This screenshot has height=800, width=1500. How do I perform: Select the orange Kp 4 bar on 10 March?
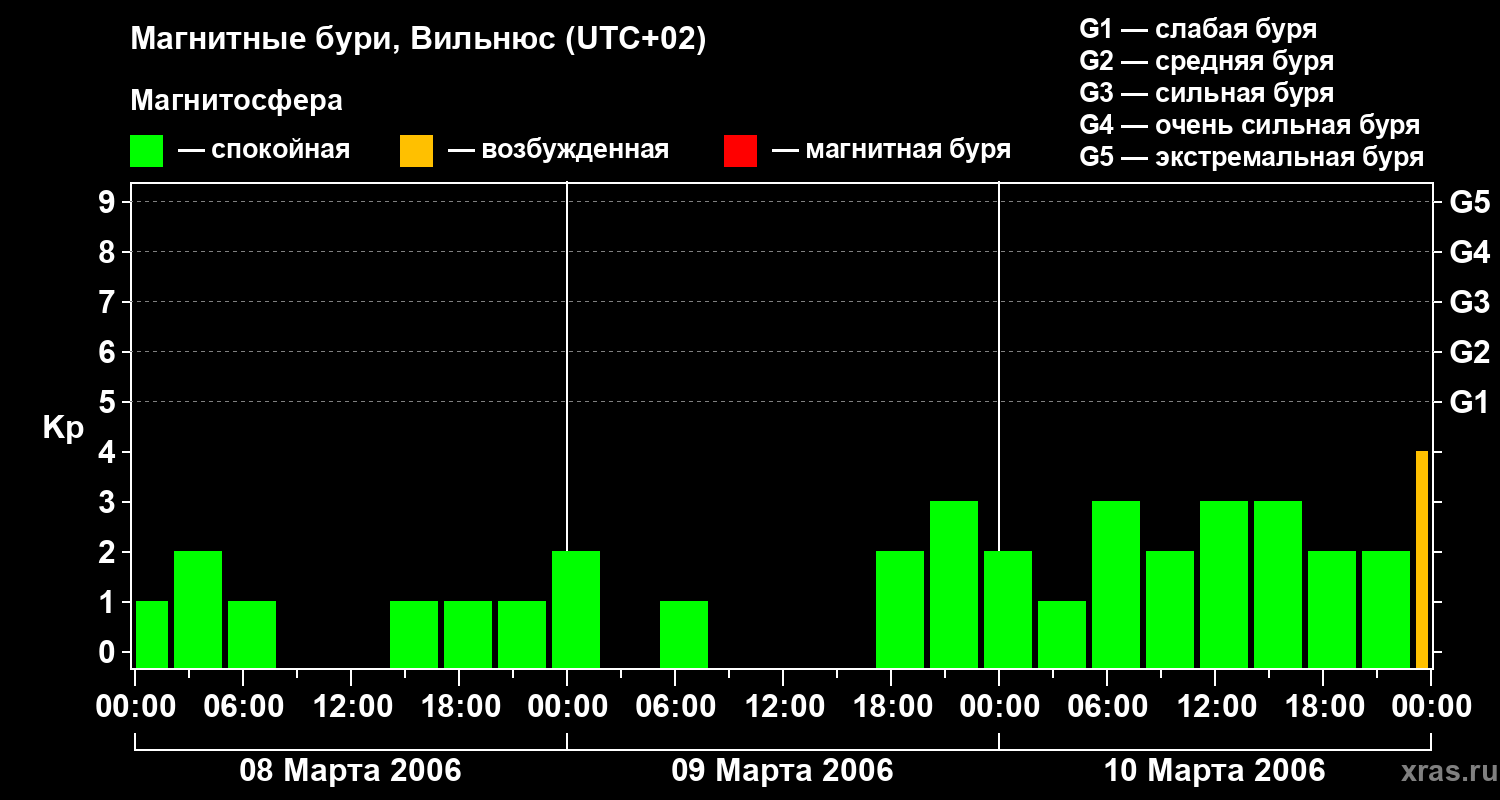[1421, 560]
